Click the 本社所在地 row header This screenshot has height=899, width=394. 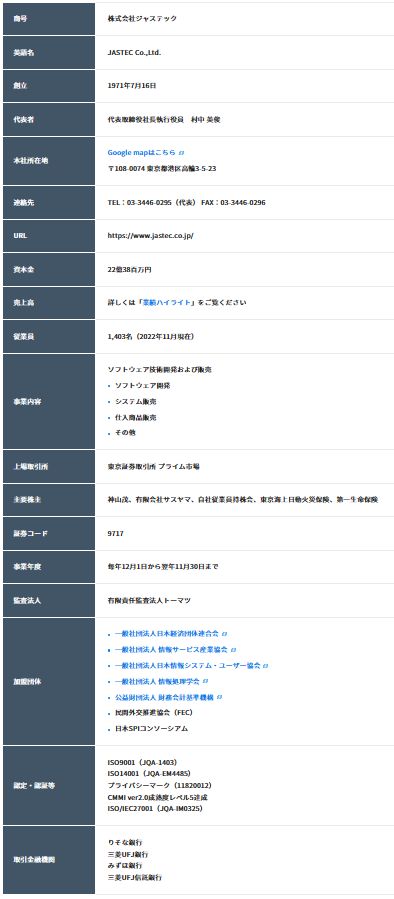tap(48, 161)
